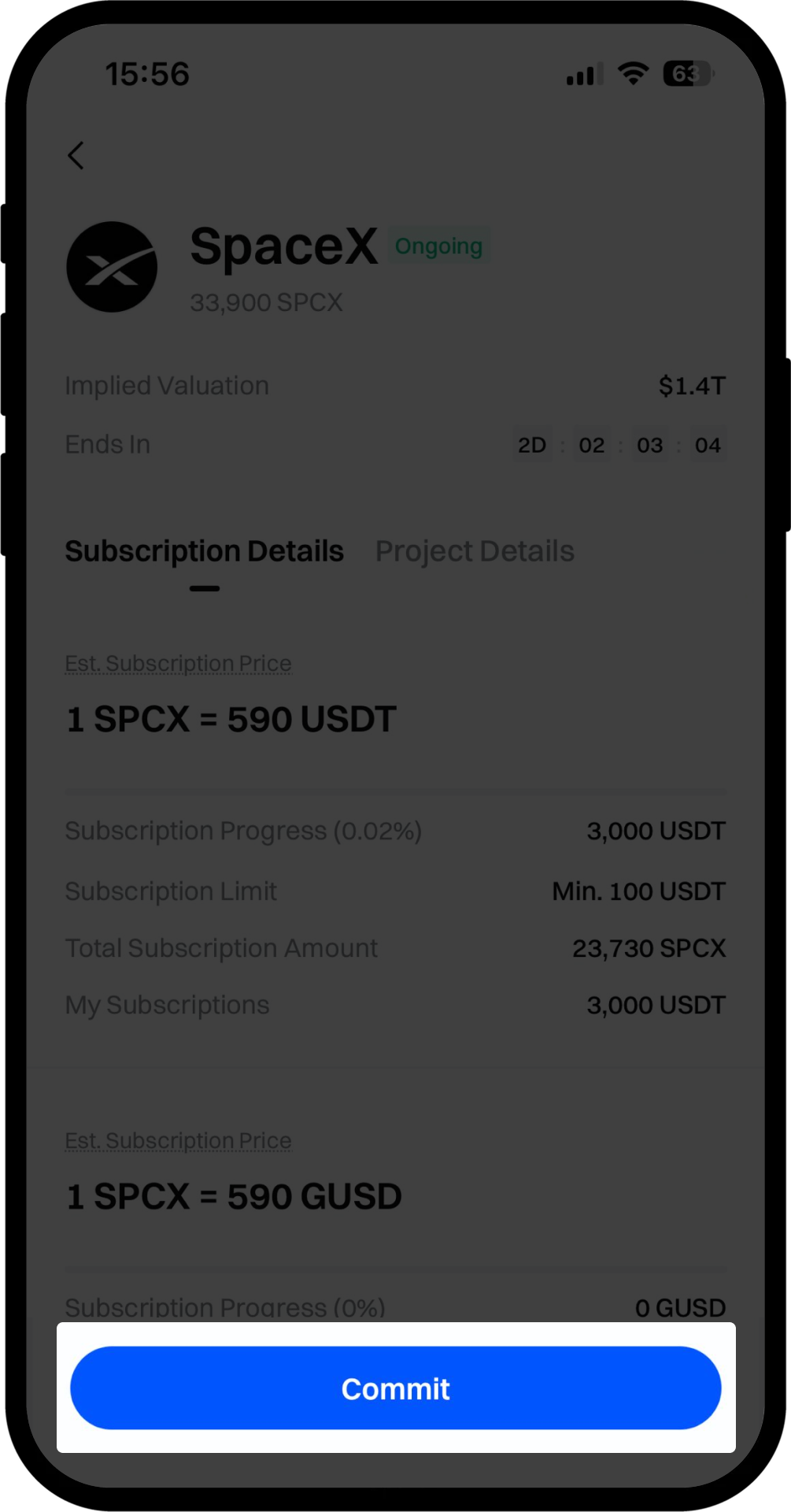Tap the 1 SPCX = 590 GUSD price
This screenshot has width=791, height=1512.
pos(234,1197)
